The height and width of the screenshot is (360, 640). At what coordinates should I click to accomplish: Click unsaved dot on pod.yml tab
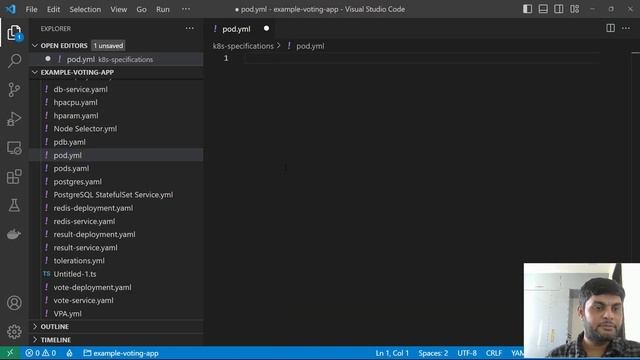(266, 29)
